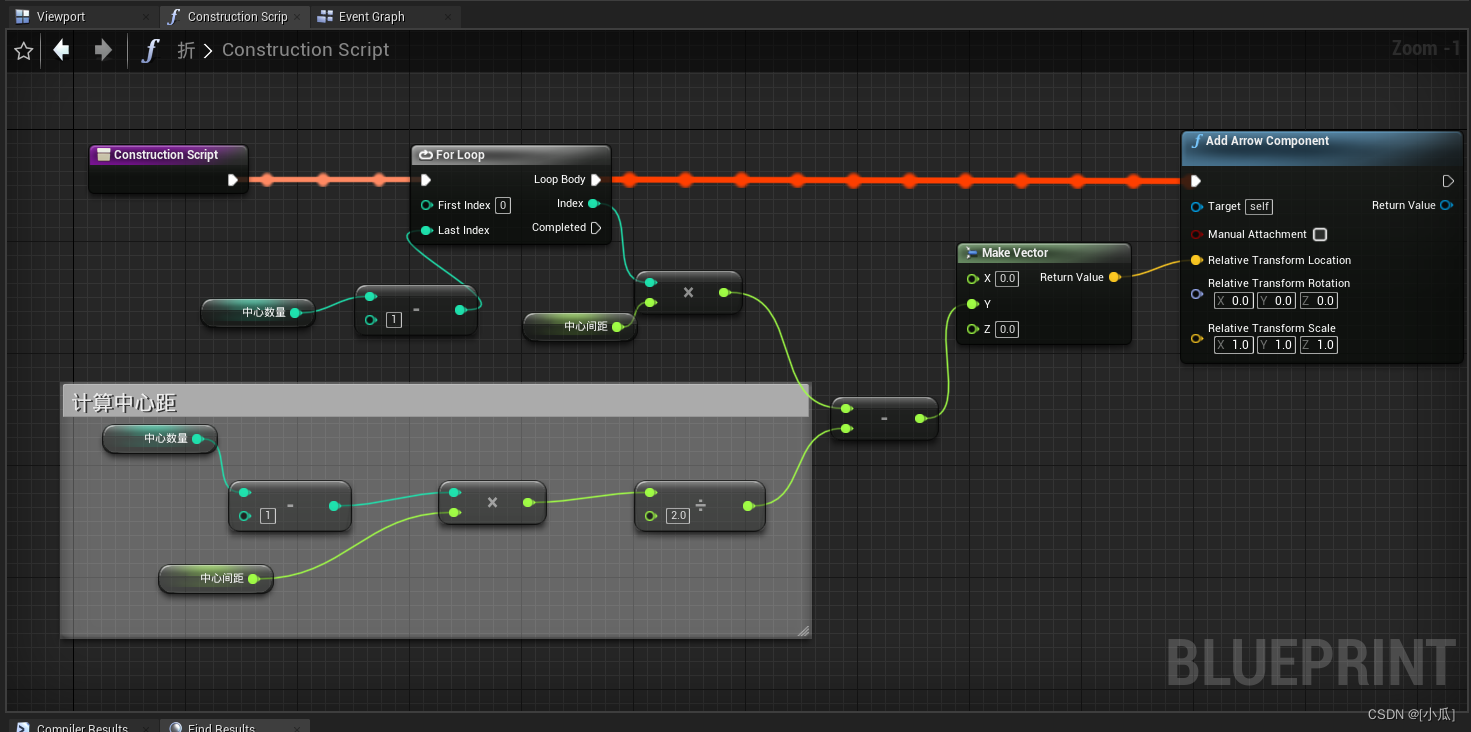
Task: Switch to the Viewport tab
Action: point(55,15)
